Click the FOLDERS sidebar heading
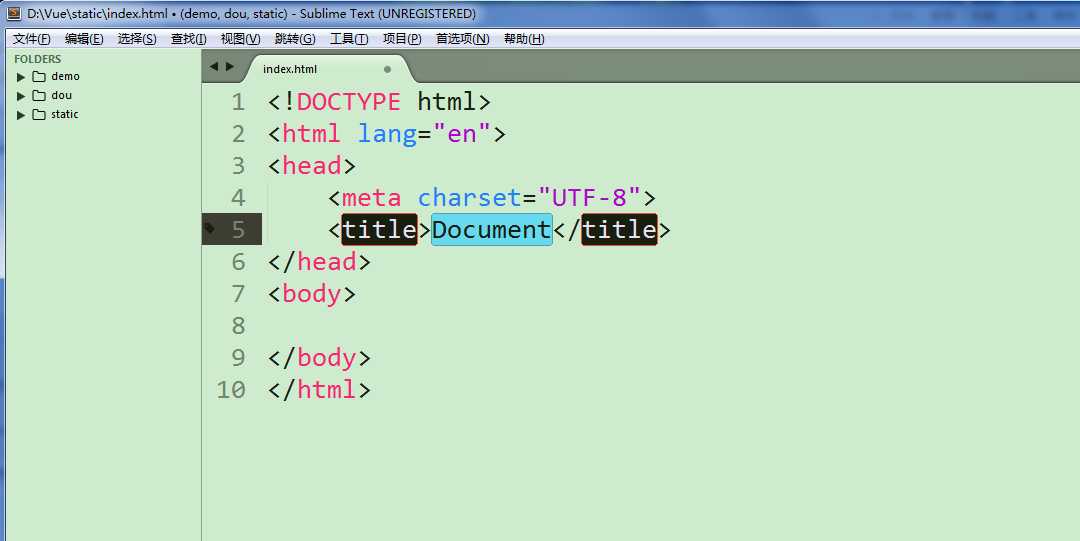 (37, 59)
